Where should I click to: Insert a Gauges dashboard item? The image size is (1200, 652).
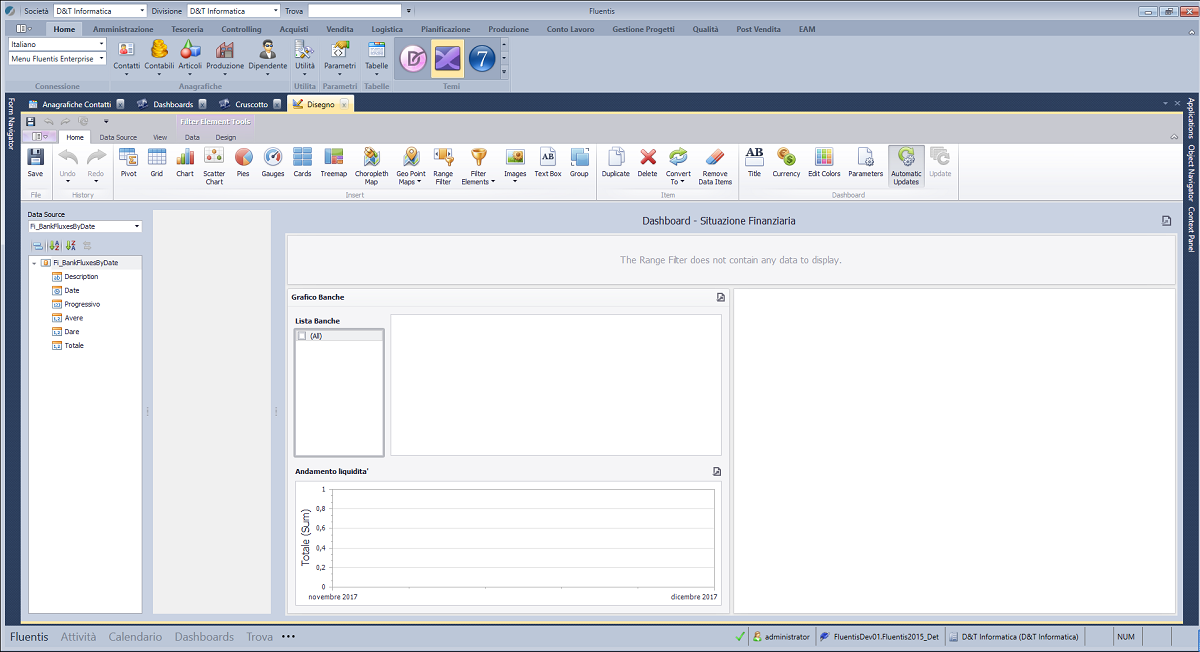pos(273,162)
